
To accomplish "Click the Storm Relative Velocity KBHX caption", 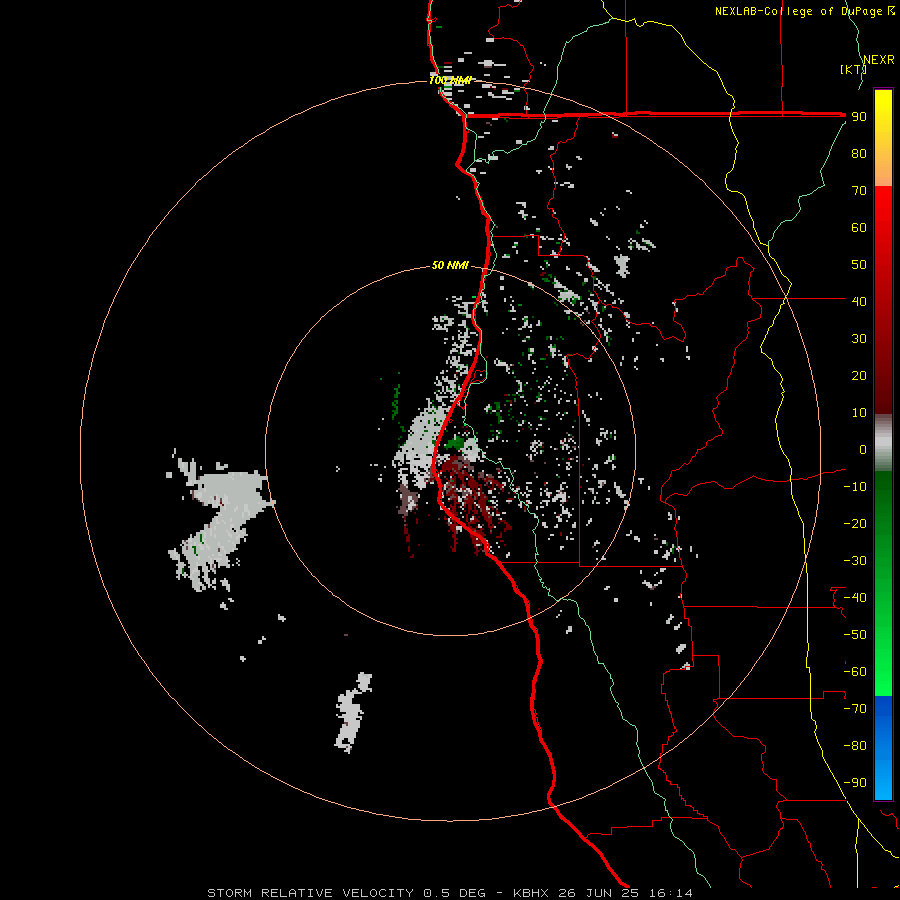I will pyautogui.click(x=449, y=893).
